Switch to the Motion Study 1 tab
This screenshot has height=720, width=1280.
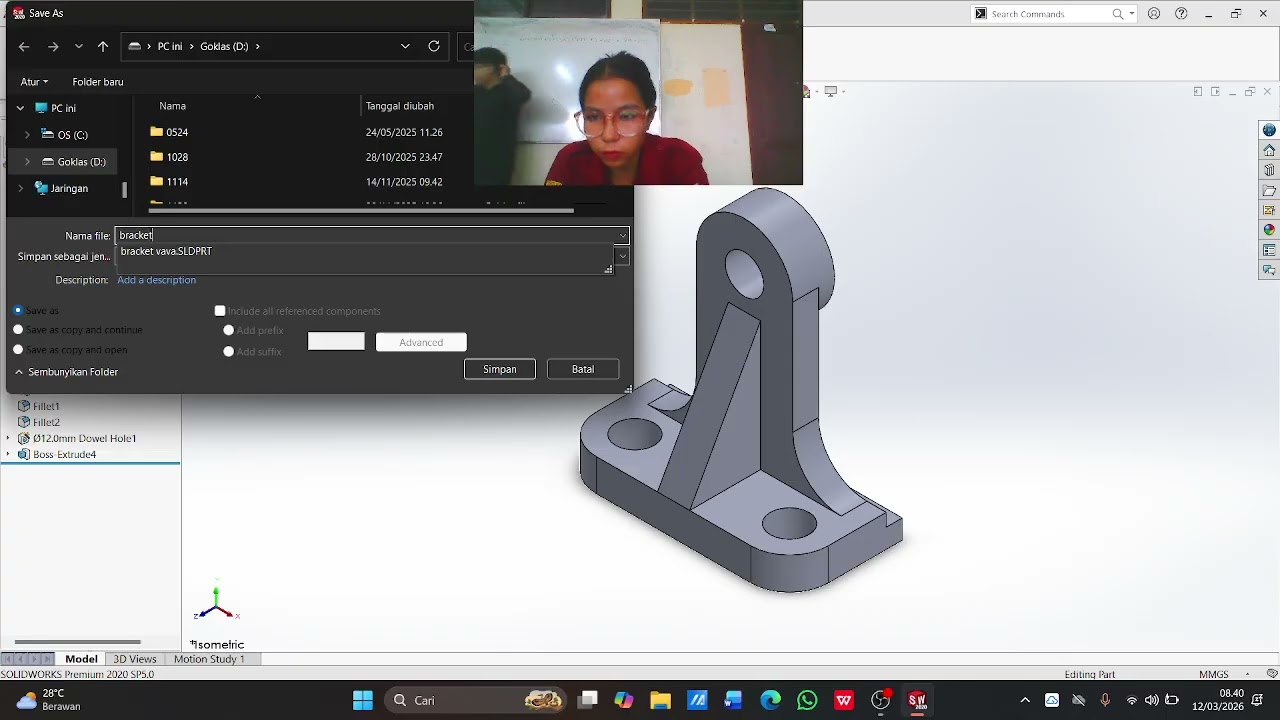(x=209, y=659)
